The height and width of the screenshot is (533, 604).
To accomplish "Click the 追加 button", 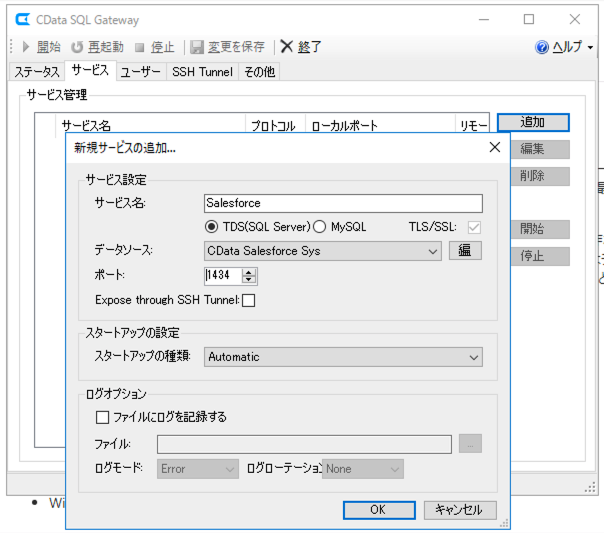I will pos(533,122).
